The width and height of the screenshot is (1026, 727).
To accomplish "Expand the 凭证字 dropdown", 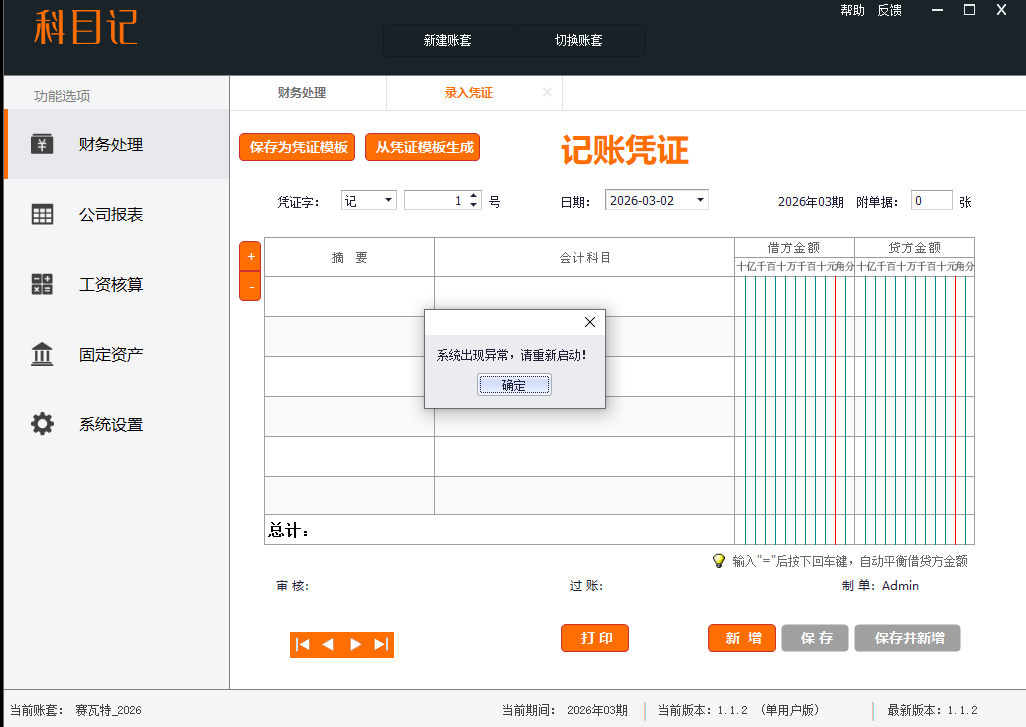I will point(388,201).
